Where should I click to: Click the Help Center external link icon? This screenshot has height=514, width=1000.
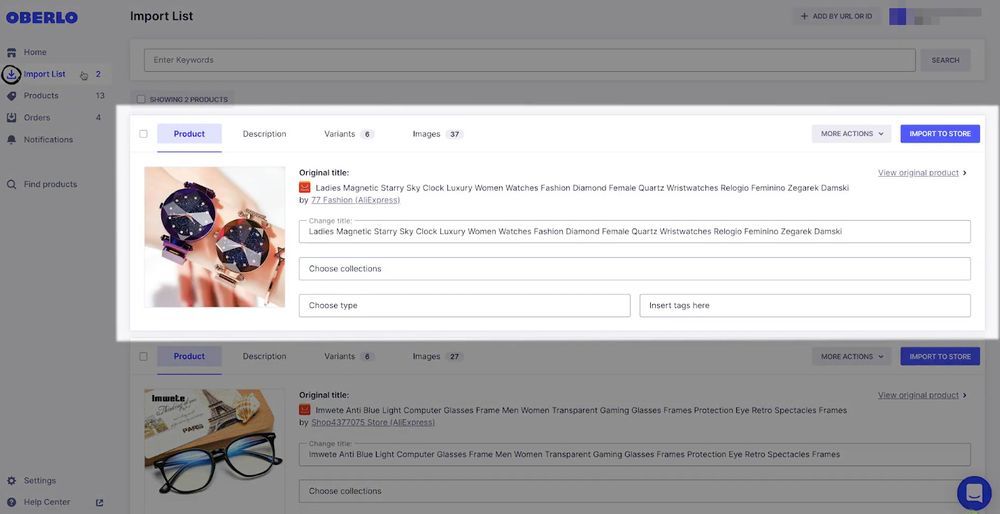(99, 503)
